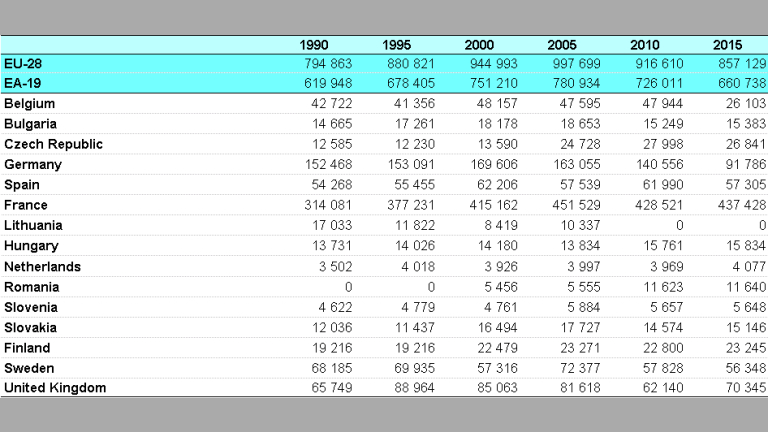Select the 2015 column header
This screenshot has width=768, height=432.
727,45
